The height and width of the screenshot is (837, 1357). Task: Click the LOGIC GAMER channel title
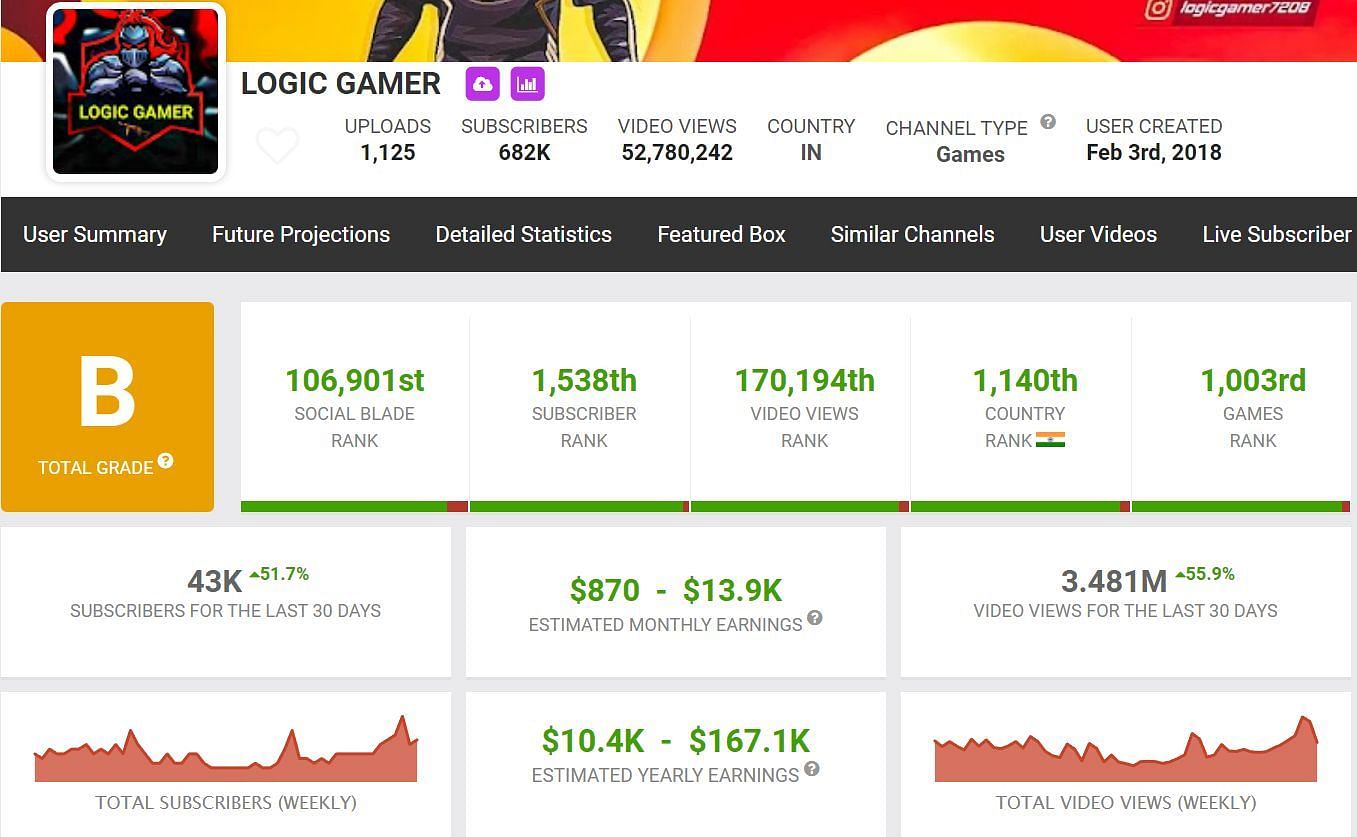pos(341,84)
